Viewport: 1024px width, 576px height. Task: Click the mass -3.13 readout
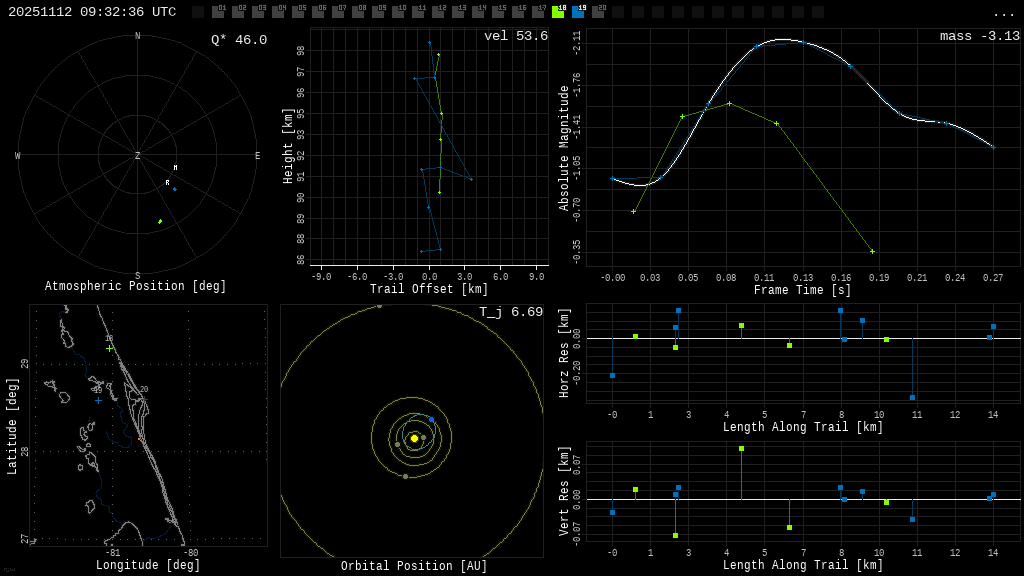979,36
